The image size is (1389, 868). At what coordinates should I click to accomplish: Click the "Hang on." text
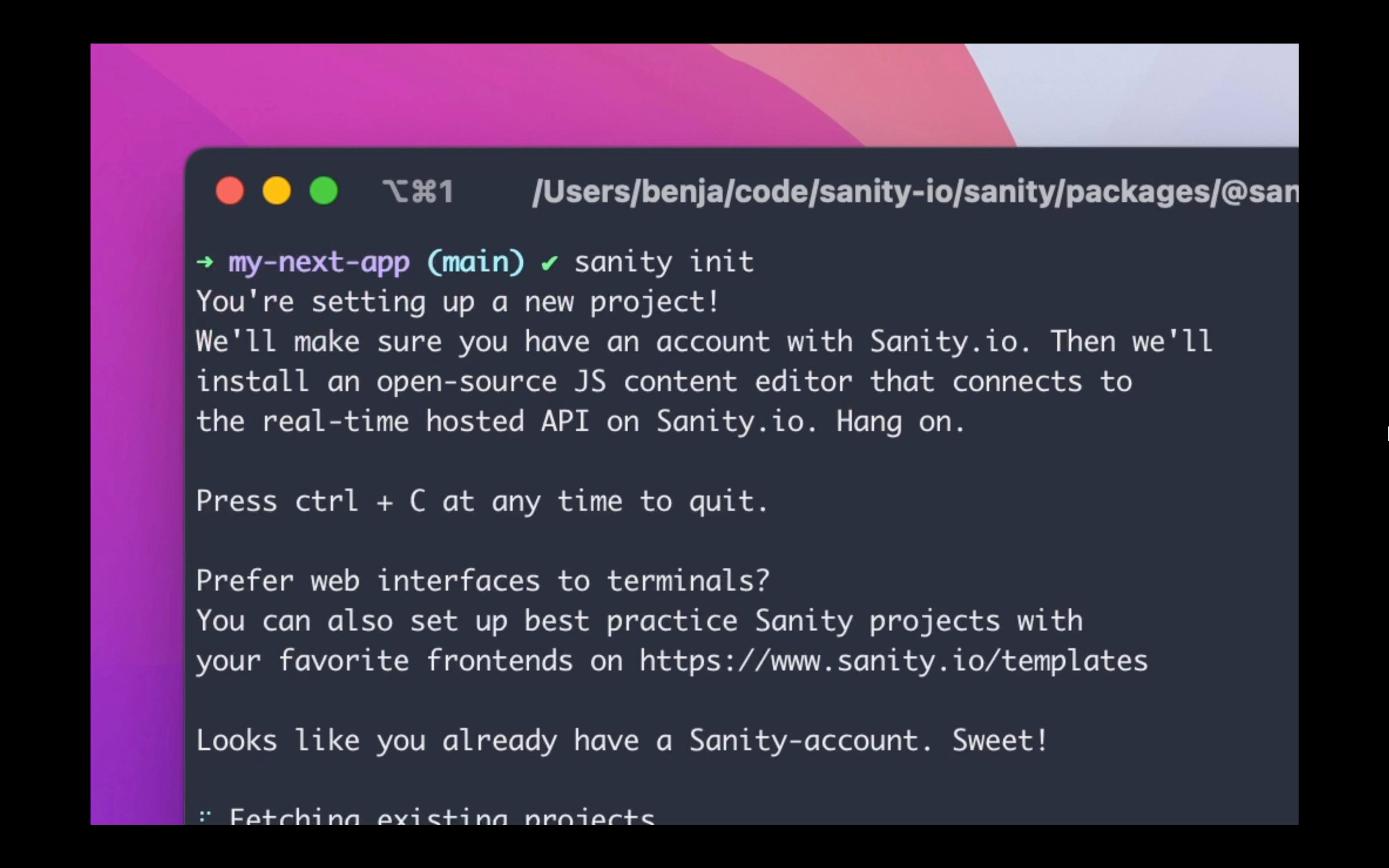901,421
